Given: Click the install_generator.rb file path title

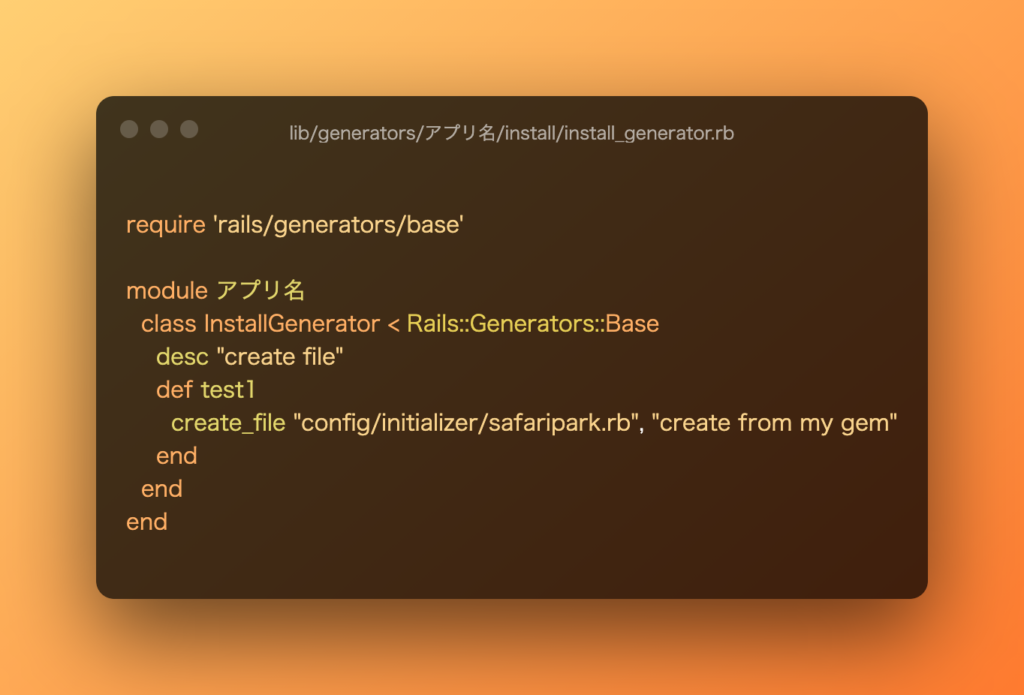Looking at the screenshot, I should point(511,133).
